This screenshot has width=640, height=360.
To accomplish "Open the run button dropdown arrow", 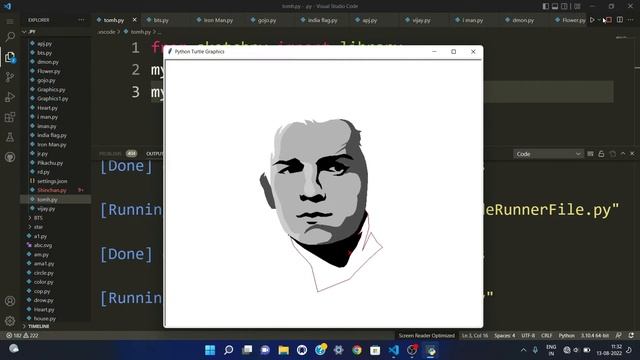I will coord(599,20).
